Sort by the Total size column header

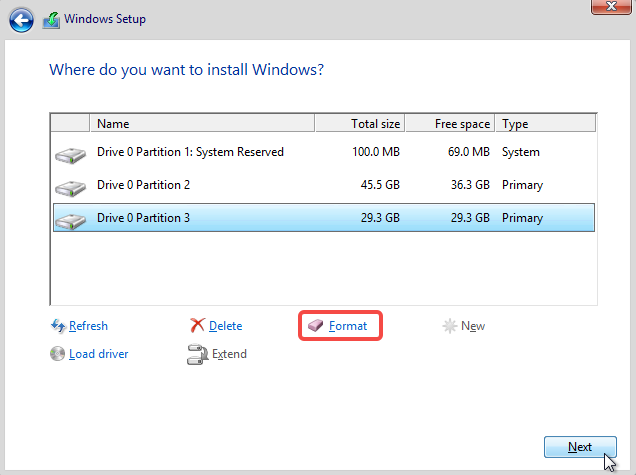[x=360, y=123]
